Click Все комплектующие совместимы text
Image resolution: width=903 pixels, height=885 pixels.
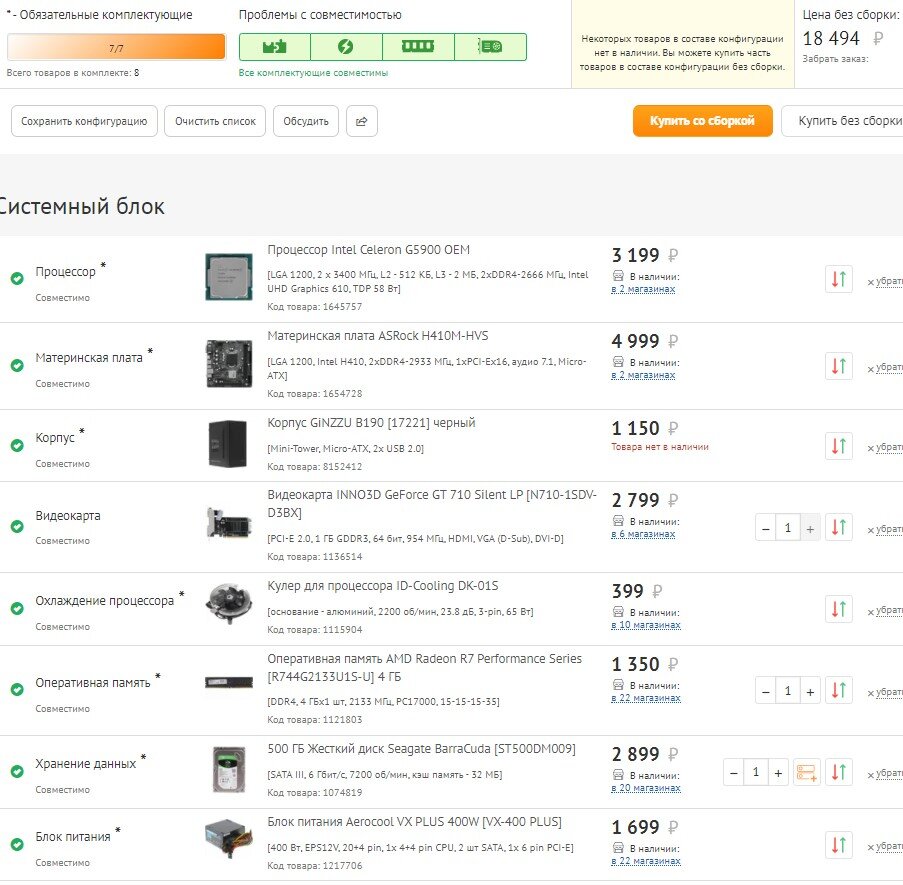313,73
